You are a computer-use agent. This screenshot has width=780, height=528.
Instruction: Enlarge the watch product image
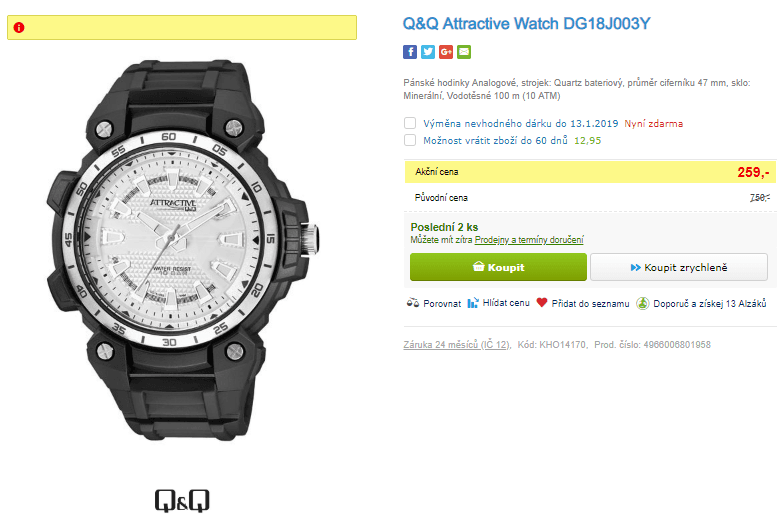[x=182, y=250]
